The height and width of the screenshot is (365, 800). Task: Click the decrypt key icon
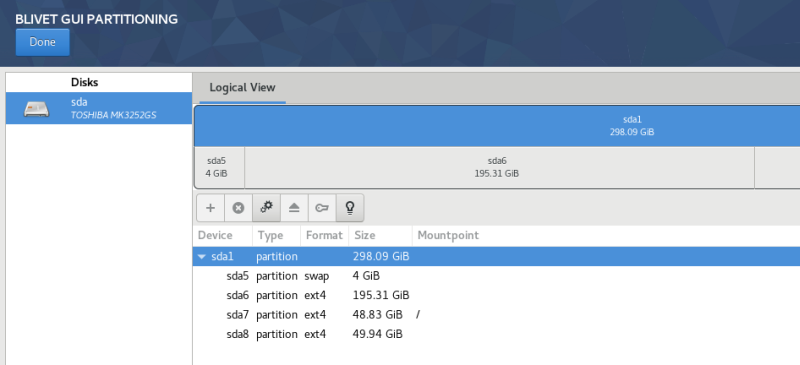[322, 208]
